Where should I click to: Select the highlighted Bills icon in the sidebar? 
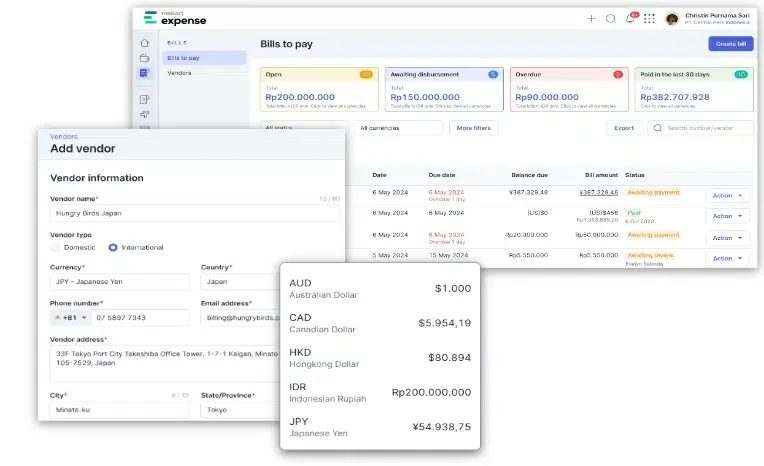pos(145,73)
